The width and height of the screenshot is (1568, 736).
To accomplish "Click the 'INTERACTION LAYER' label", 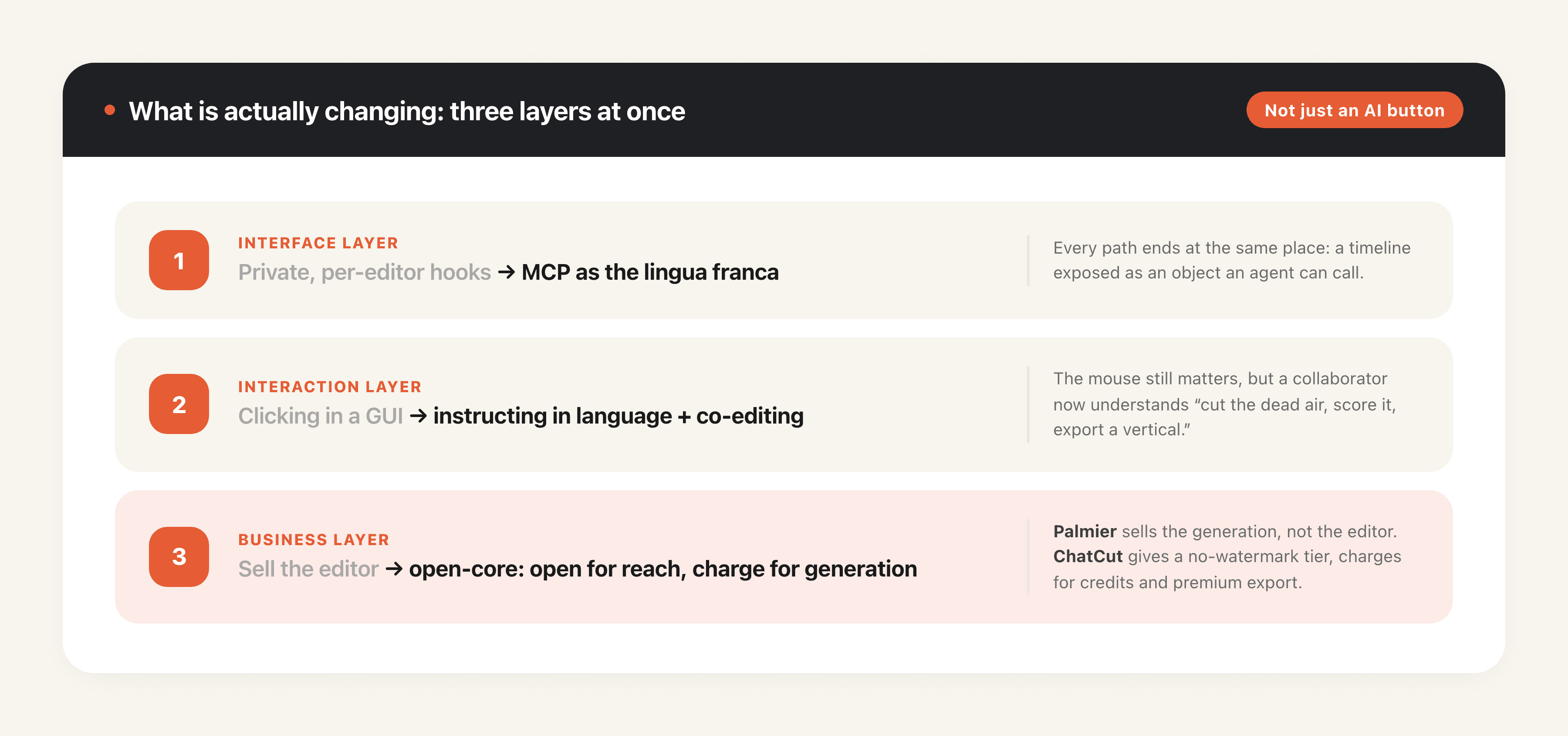I will (x=329, y=387).
